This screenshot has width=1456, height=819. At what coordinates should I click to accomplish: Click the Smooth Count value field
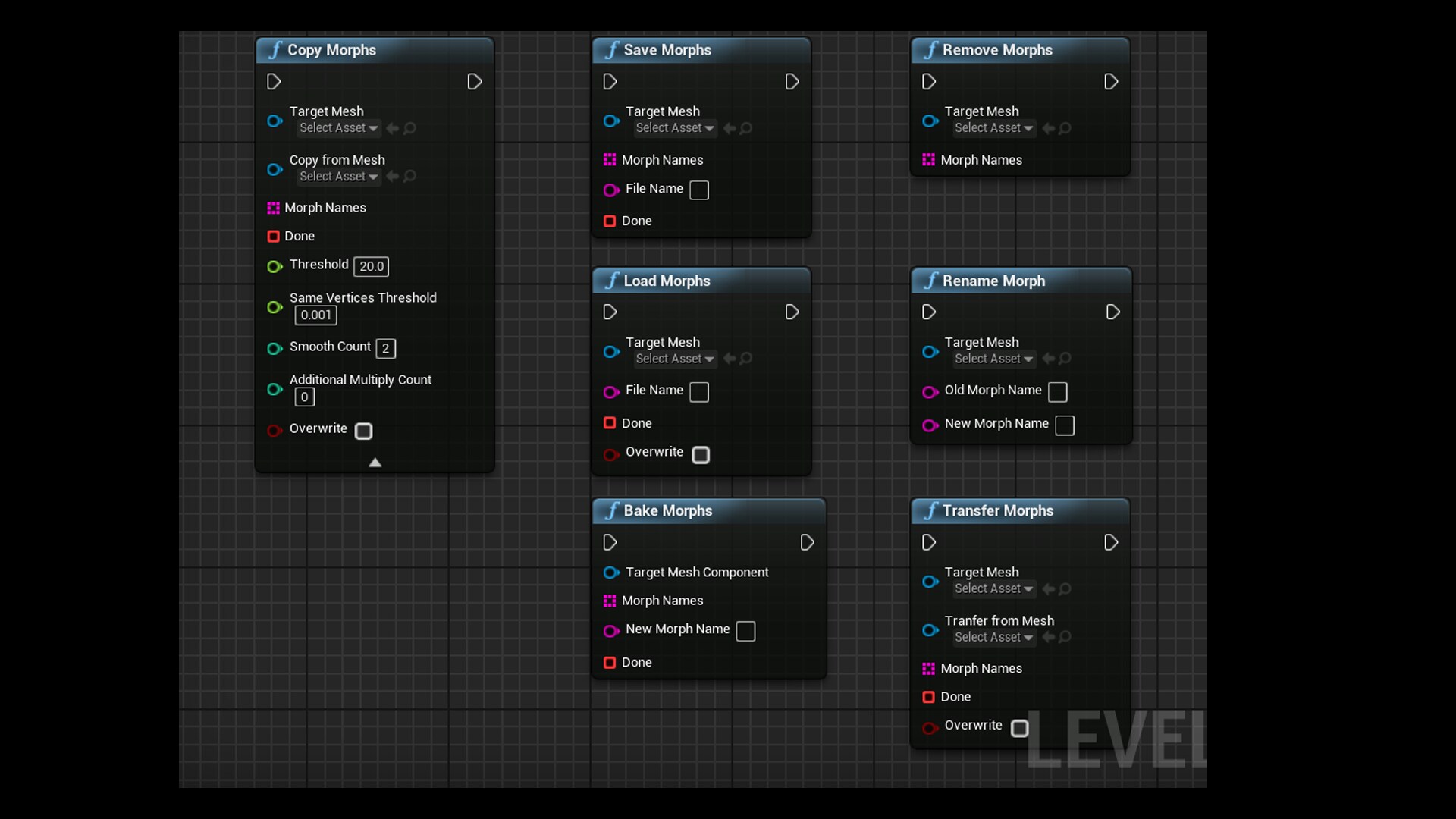pos(386,348)
